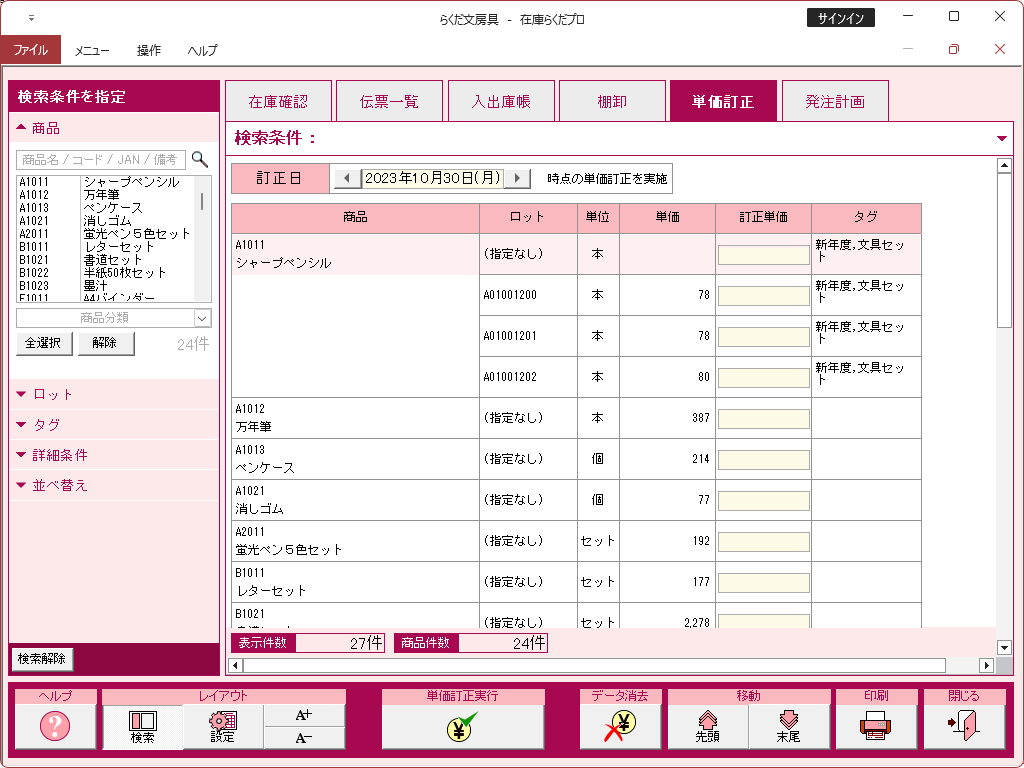Select A1013 ペンケース in product list
The image size is (1024, 768).
(106, 208)
